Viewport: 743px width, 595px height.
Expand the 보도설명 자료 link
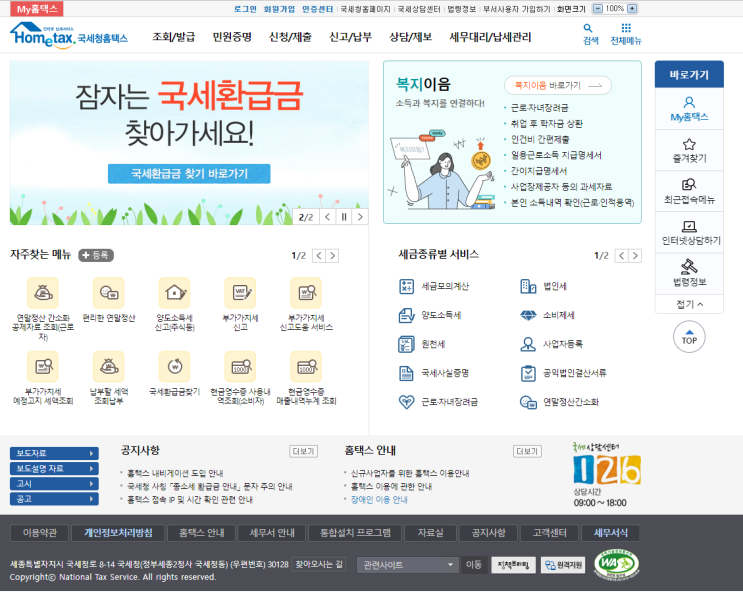[x=54, y=469]
